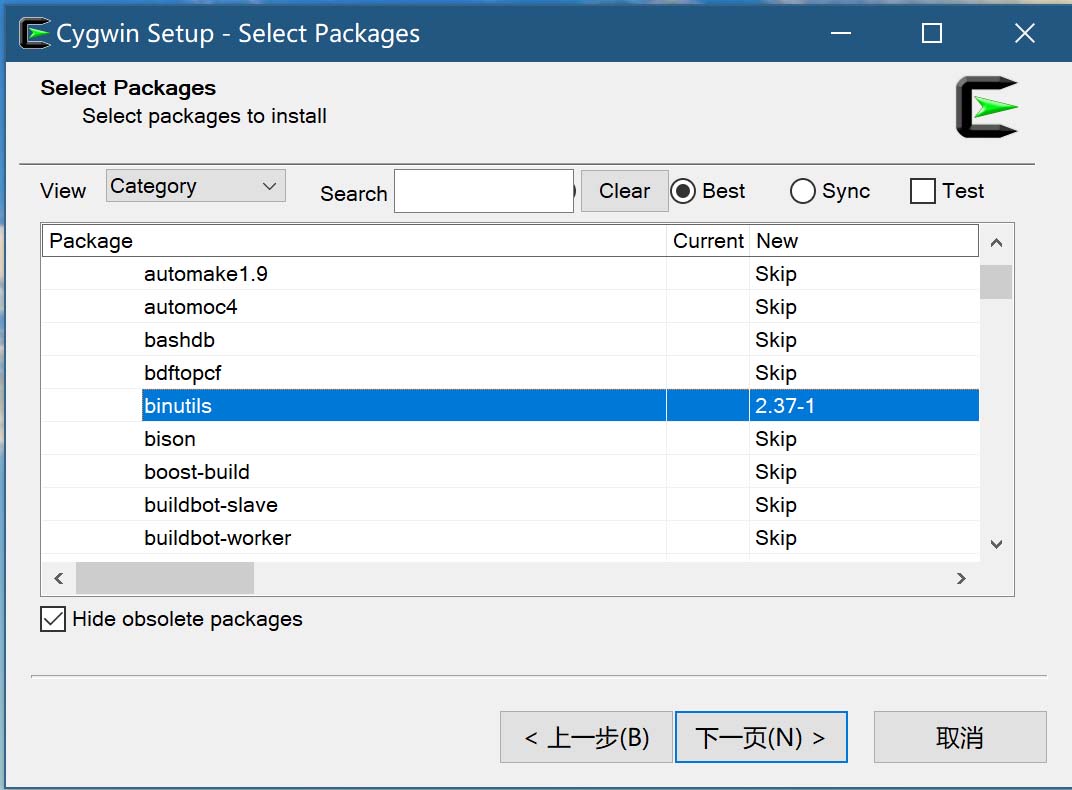Click the vertical scrollbar down arrow
Screen dimensions: 1072x790
[x=996, y=544]
